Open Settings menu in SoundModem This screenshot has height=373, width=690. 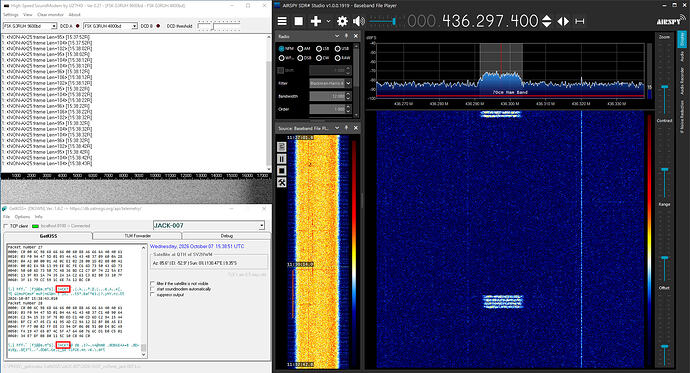pyautogui.click(x=11, y=15)
